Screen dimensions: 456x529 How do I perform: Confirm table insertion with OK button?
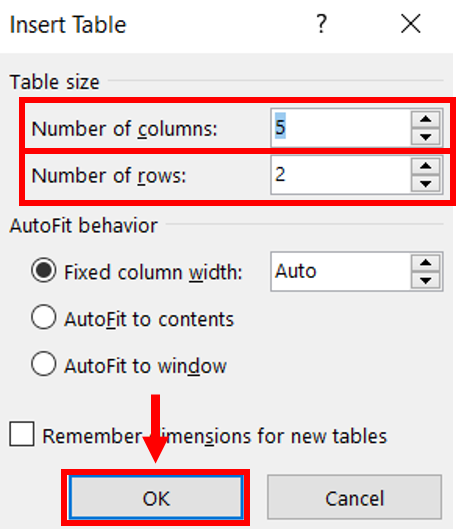pos(156,498)
